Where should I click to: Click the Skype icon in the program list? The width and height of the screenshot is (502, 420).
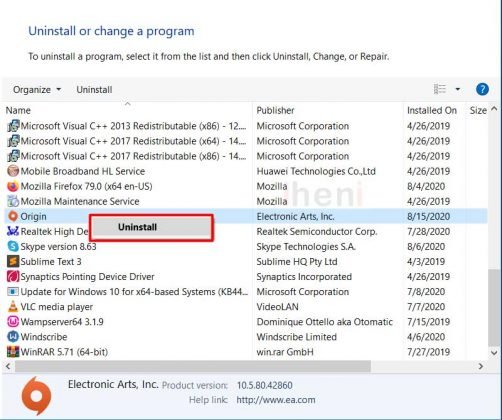click(x=13, y=247)
